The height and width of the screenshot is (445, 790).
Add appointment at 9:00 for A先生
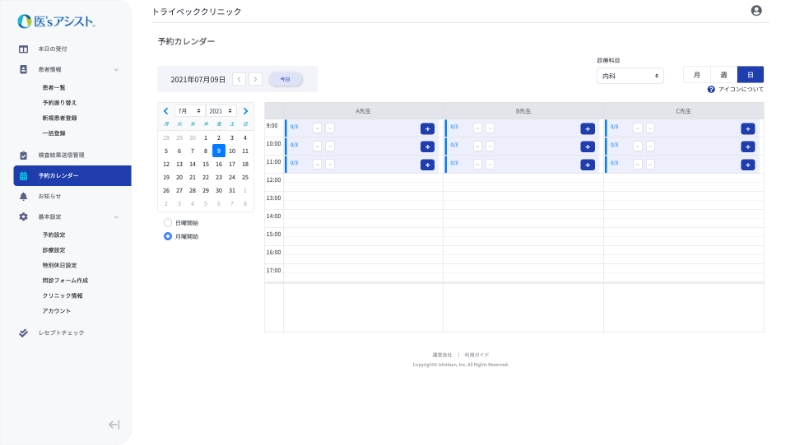tap(427, 128)
